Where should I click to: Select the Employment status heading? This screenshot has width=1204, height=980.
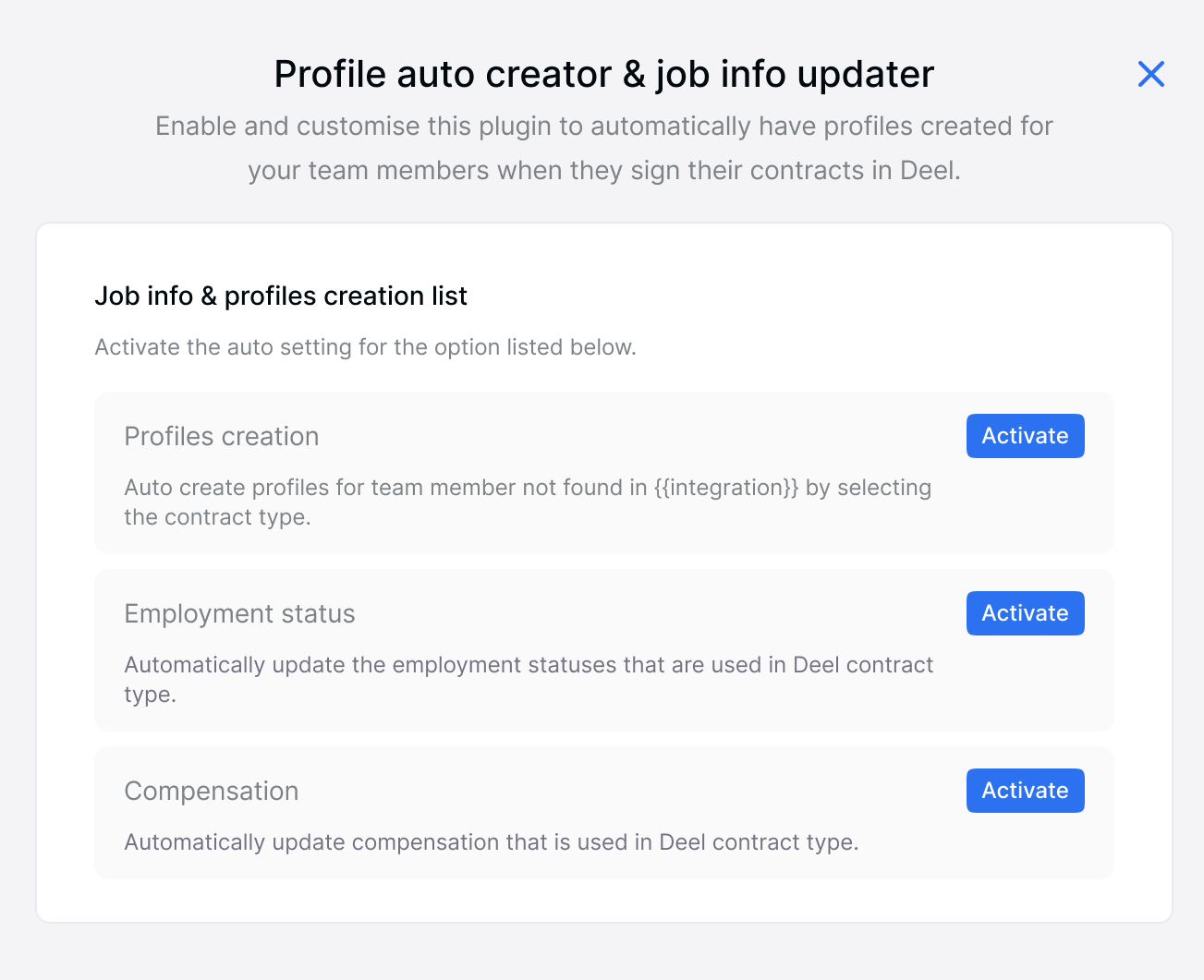point(239,613)
